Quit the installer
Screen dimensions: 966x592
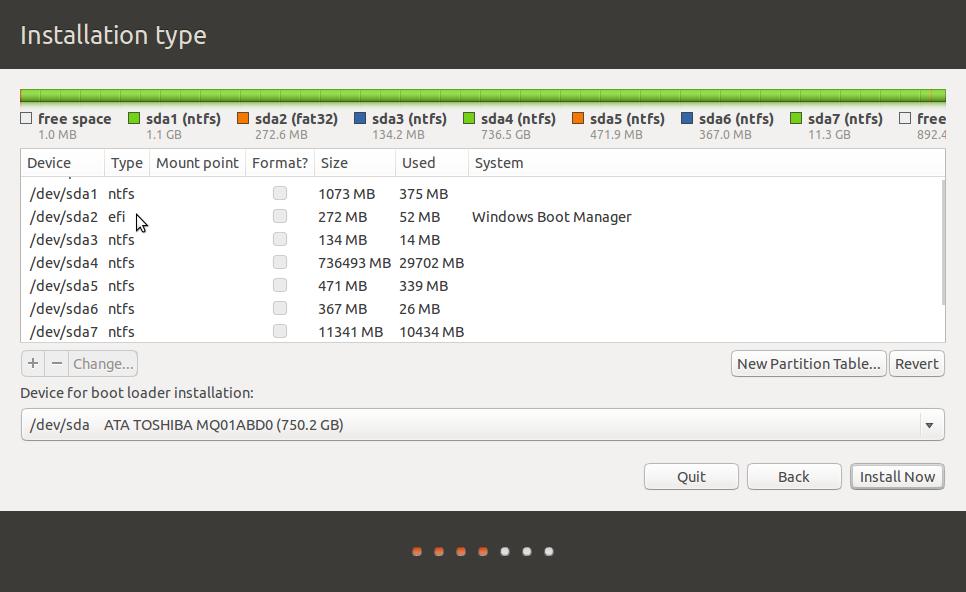click(x=691, y=476)
